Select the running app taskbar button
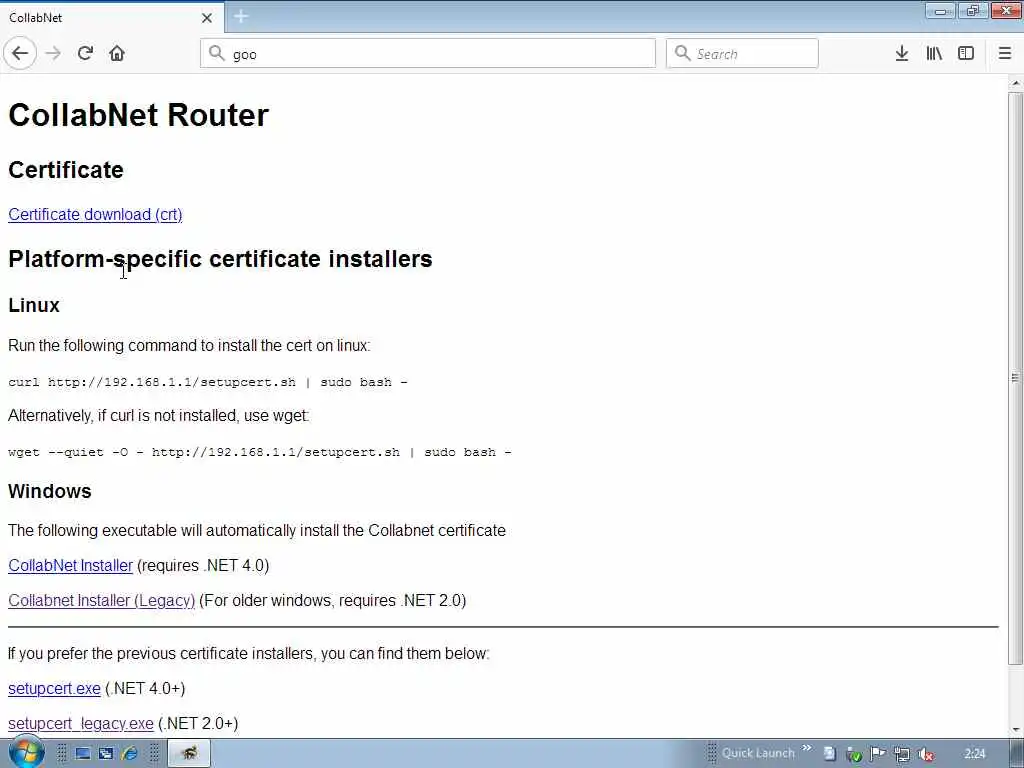Screen dimensions: 1024x768 (189, 753)
